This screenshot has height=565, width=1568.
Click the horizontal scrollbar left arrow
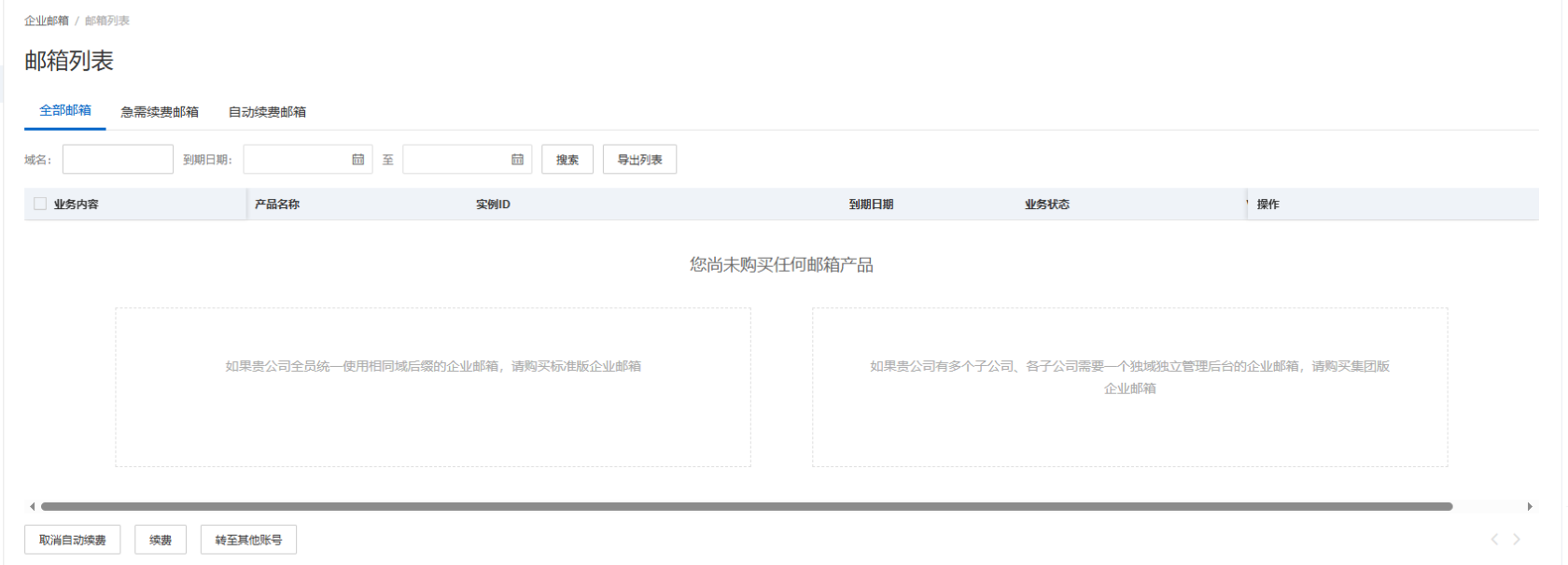pos(33,506)
